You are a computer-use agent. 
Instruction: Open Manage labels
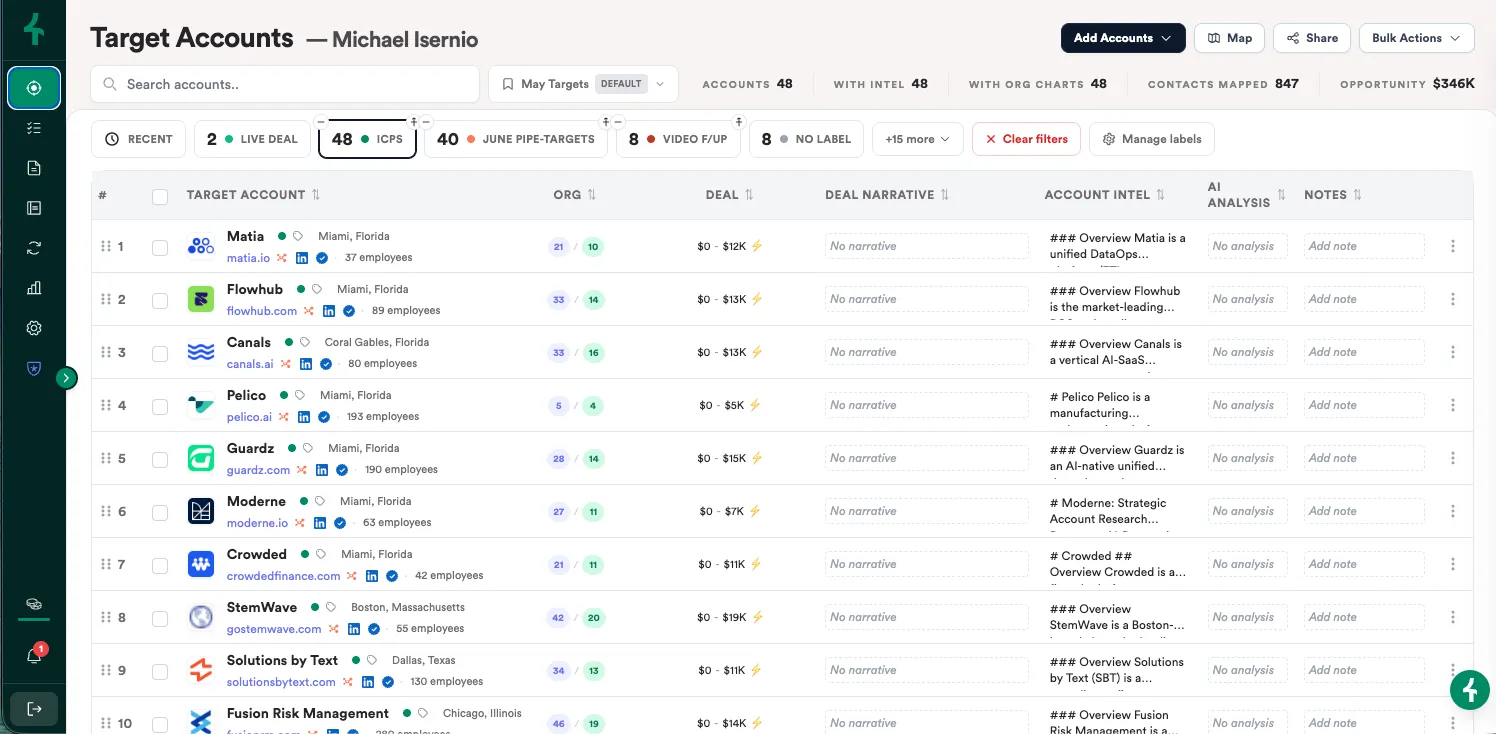(1152, 139)
